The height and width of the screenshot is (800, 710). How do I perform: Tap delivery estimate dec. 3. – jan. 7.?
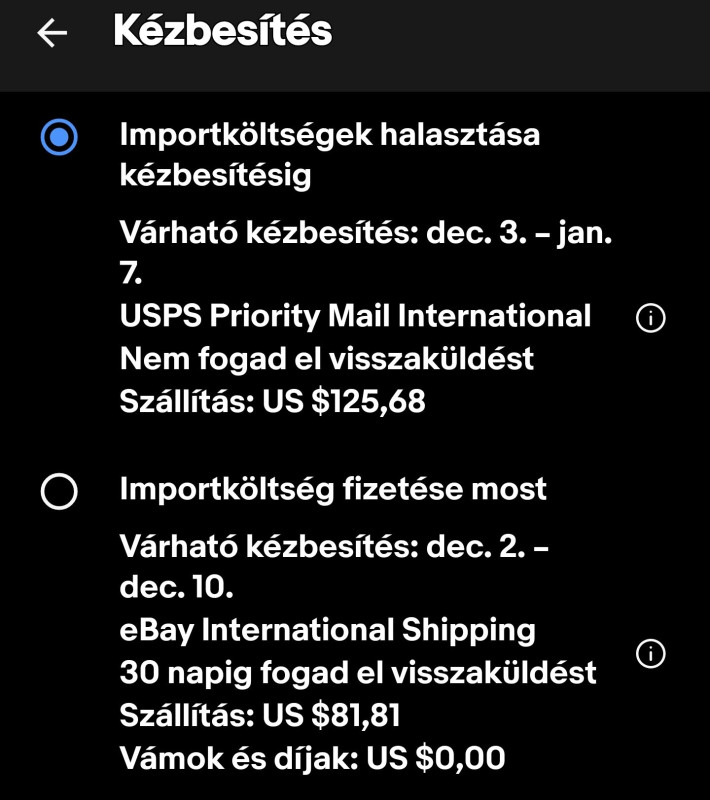pos(365,233)
